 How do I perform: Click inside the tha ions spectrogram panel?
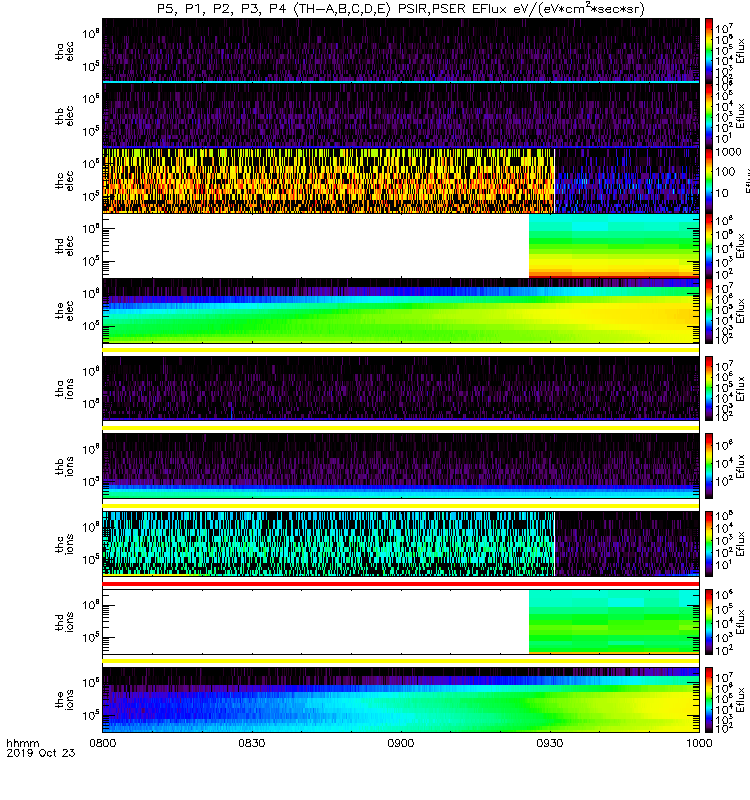(401, 388)
